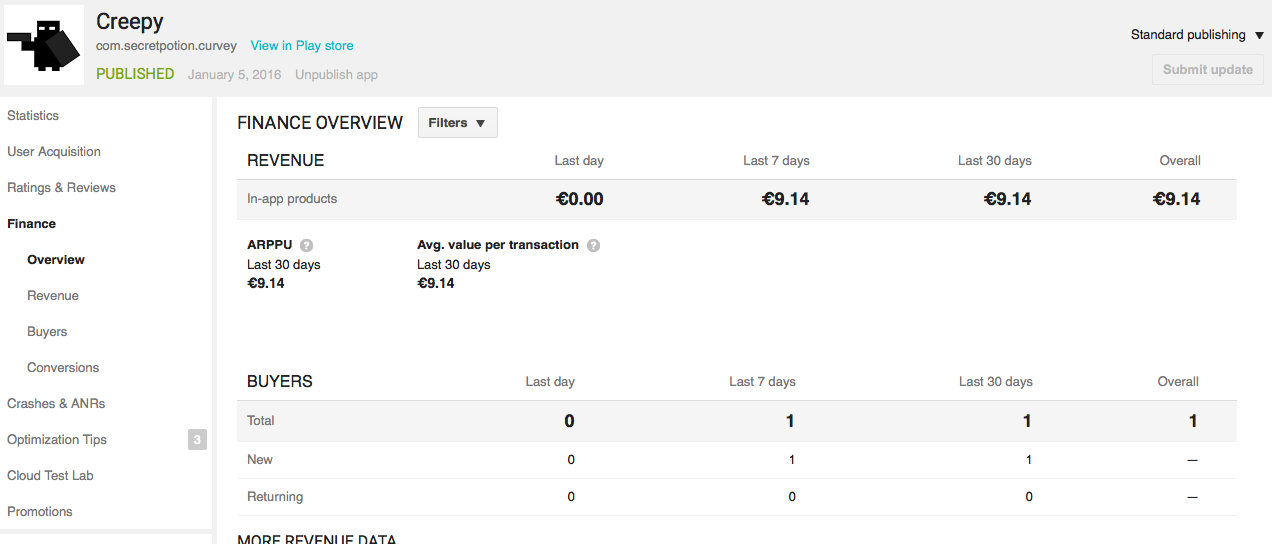This screenshot has width=1272, height=544.
Task: Click the Unpublish app link
Action: point(336,75)
